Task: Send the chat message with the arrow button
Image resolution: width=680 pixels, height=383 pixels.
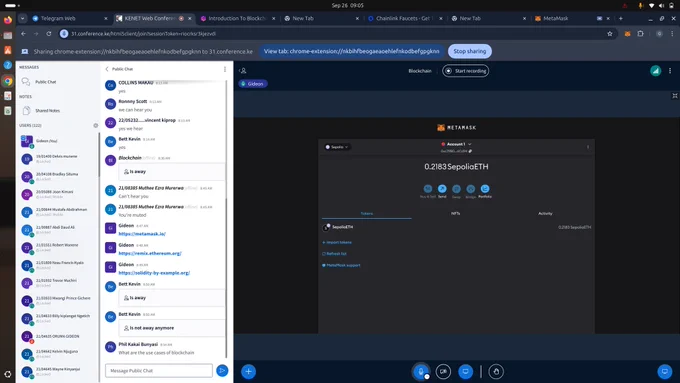Action: click(222, 371)
